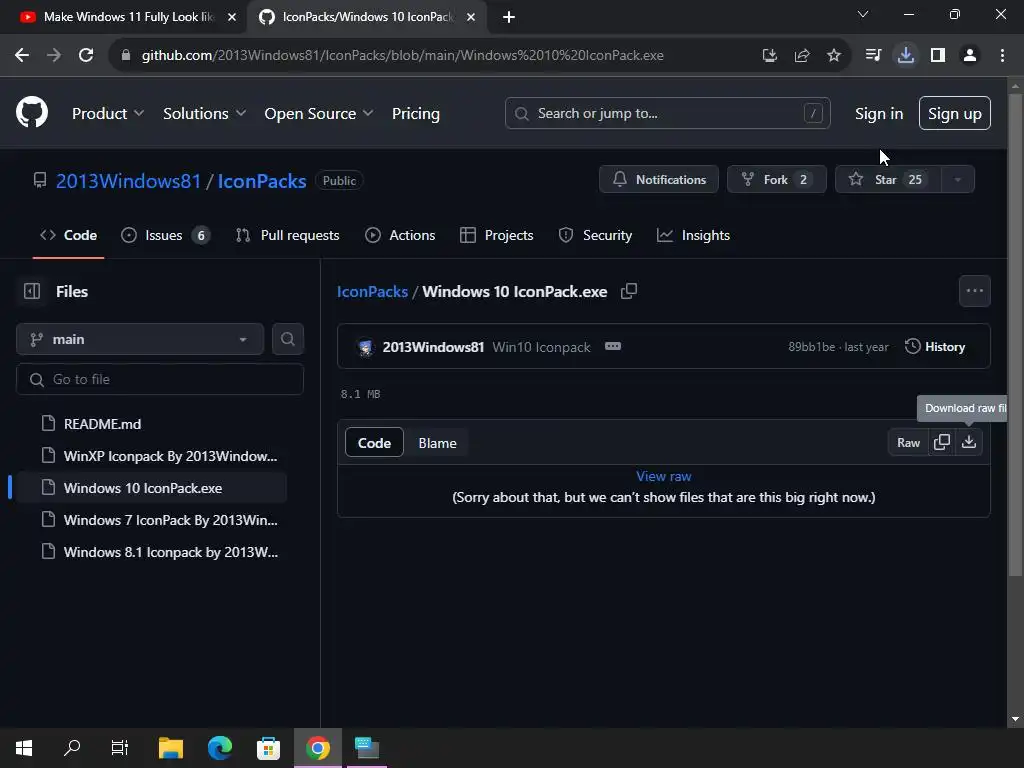Switch to Blame view
The width and height of the screenshot is (1024, 768).
coord(438,443)
